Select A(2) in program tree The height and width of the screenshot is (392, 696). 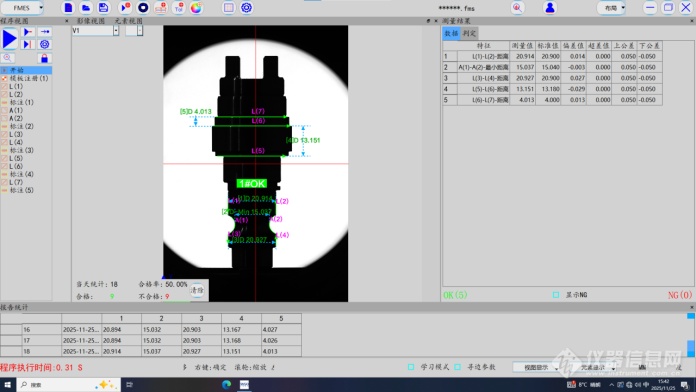point(16,118)
